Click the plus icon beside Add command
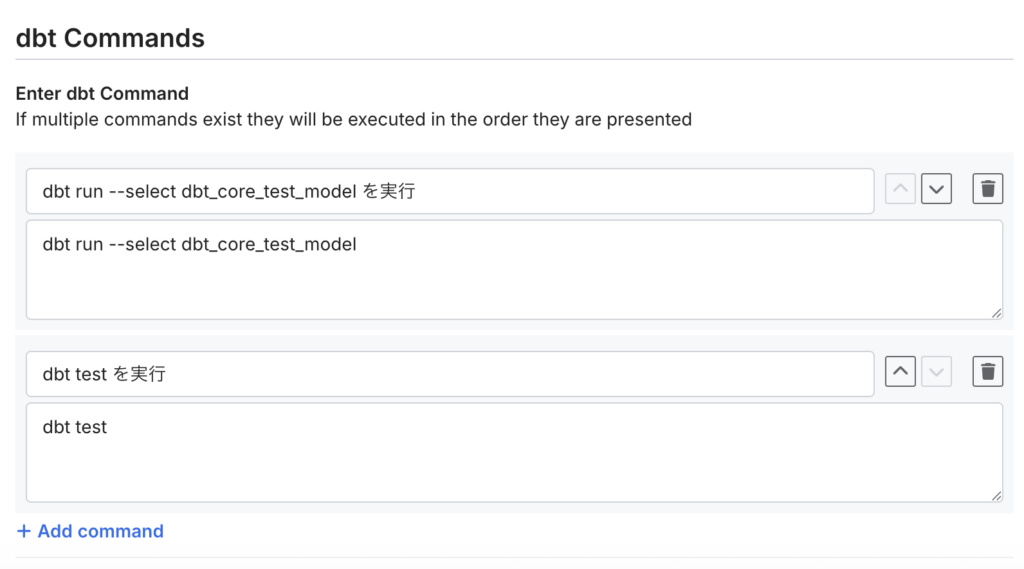 24,531
